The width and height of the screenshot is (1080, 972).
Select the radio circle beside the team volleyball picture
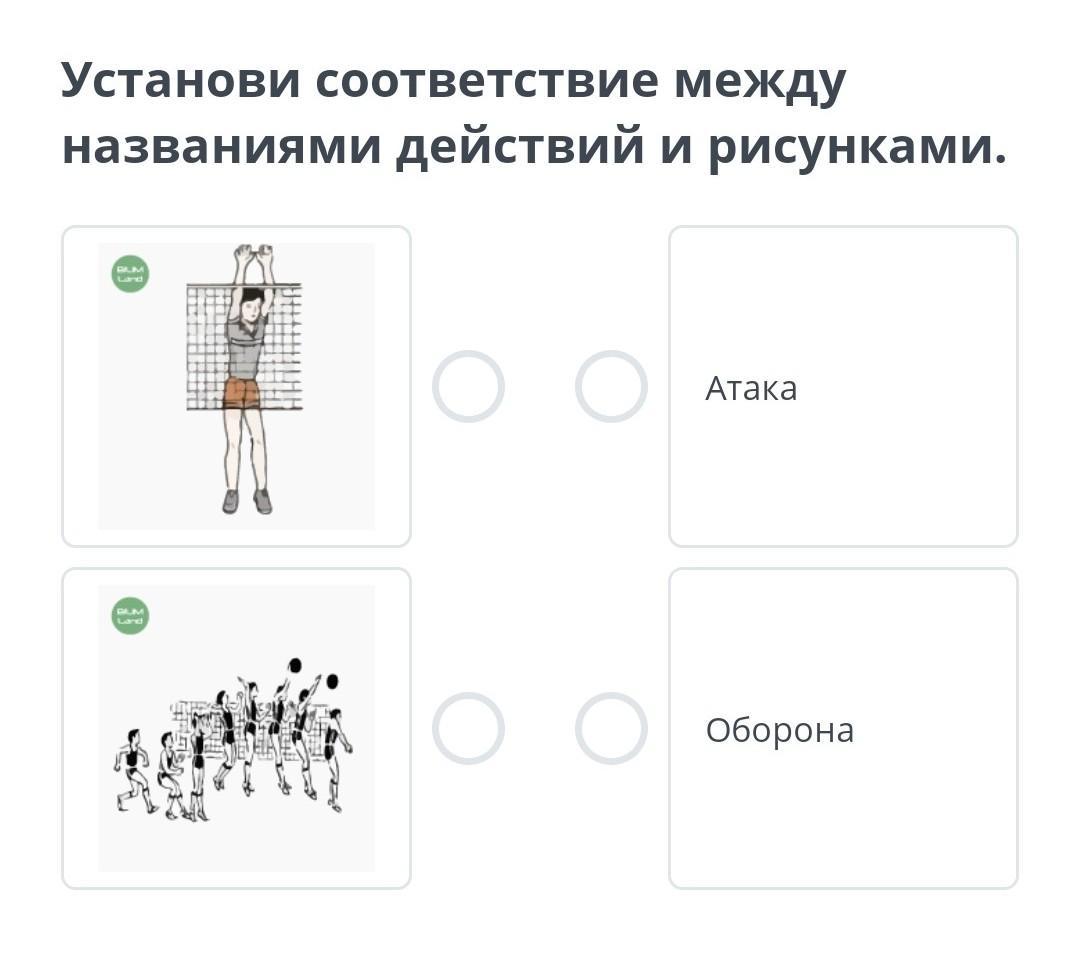pos(468,728)
